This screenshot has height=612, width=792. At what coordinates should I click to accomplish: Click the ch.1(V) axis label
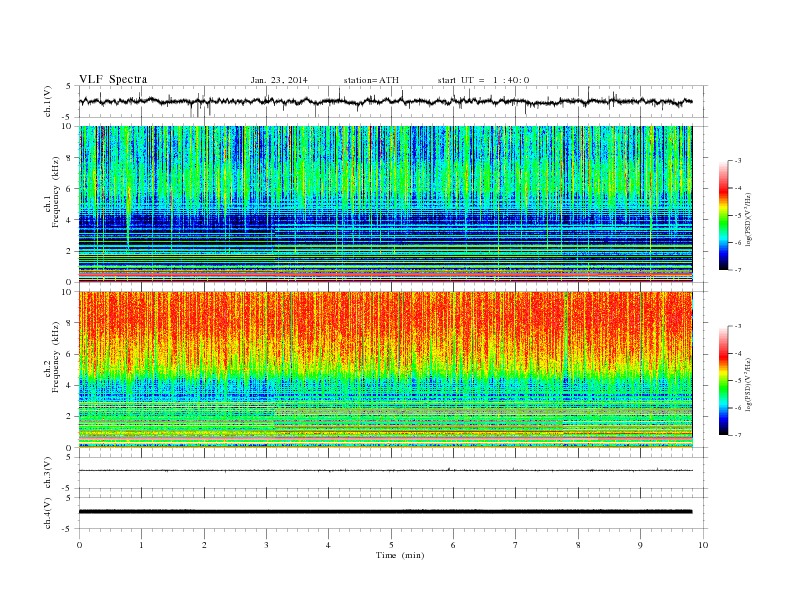[48, 103]
